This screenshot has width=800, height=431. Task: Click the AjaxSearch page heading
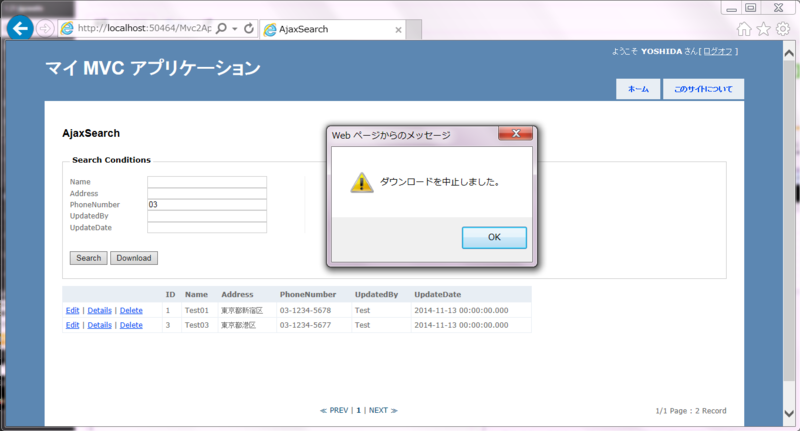pos(91,134)
